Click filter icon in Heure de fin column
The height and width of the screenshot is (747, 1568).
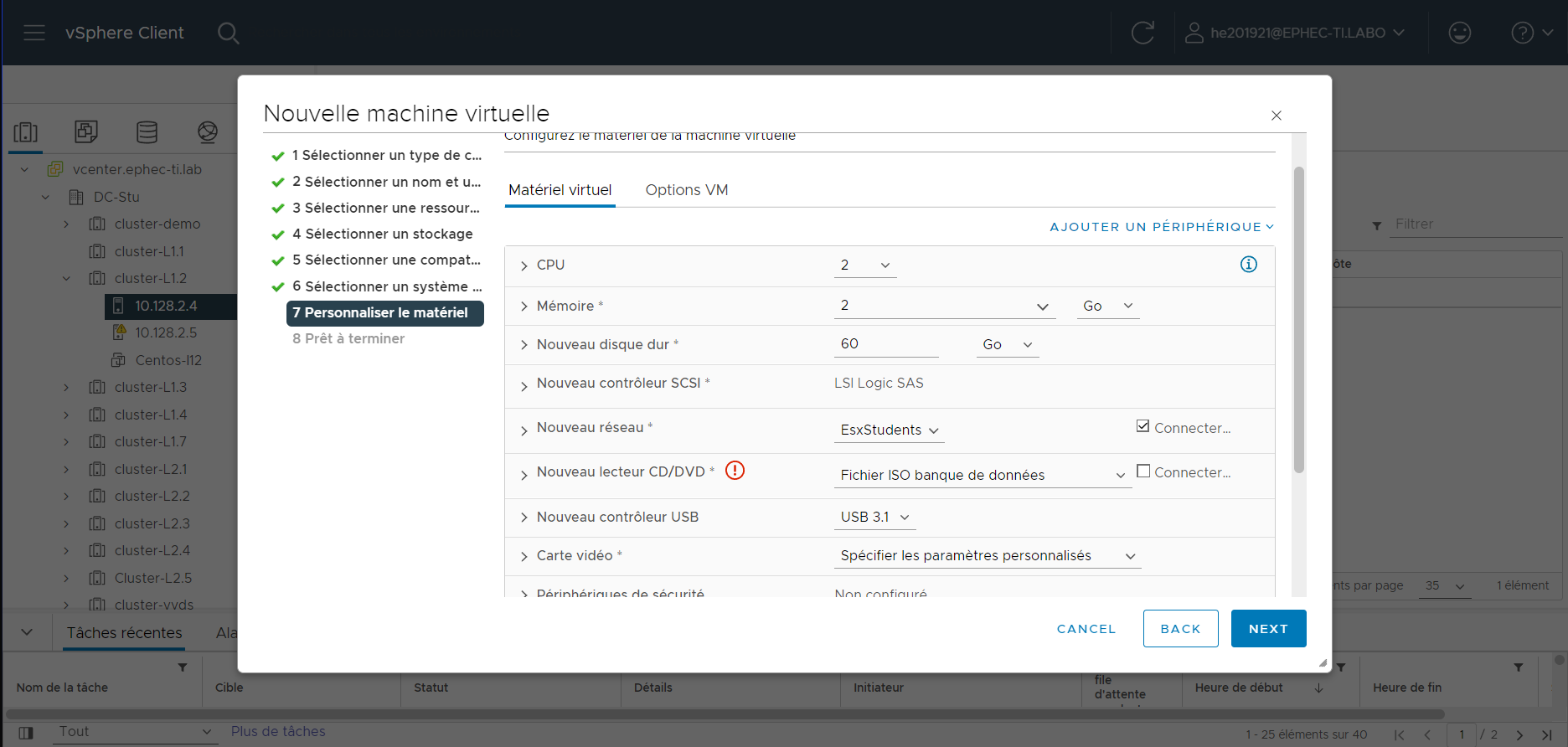(1518, 667)
